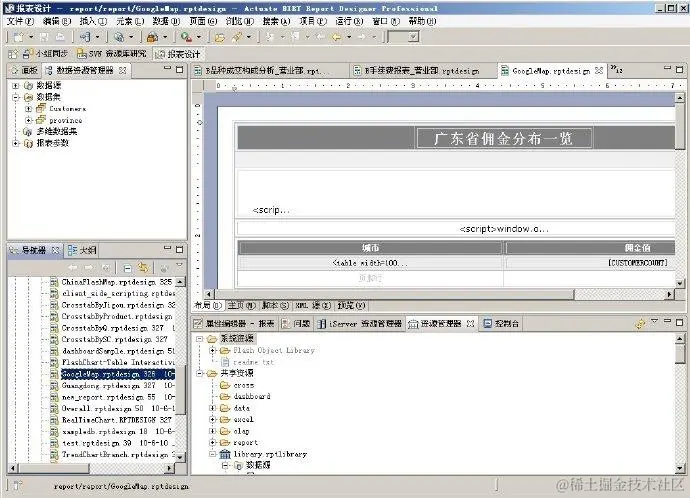Screen dimensions: 690x498
Task: Open the 运行 menu
Action: pos(349,21)
